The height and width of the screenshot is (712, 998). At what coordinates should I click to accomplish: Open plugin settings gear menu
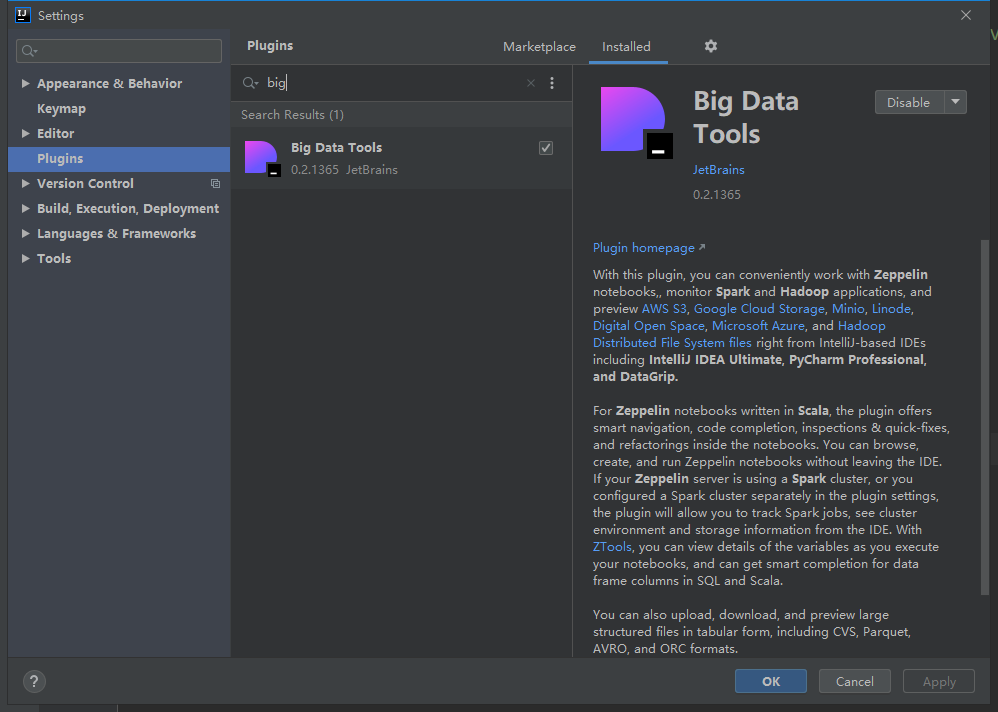tap(711, 46)
